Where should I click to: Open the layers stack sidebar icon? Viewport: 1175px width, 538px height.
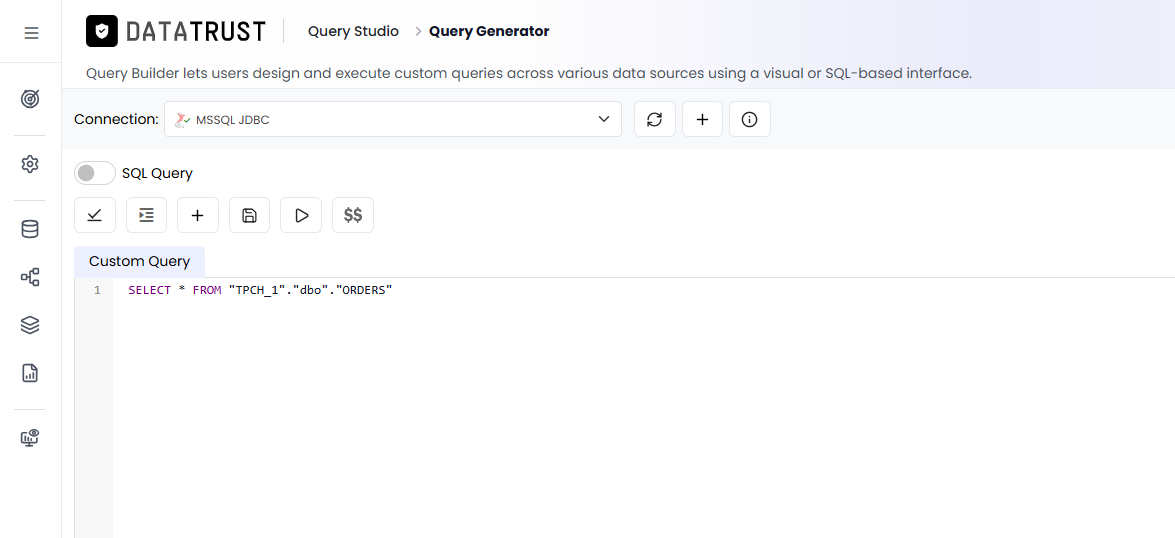pos(30,325)
